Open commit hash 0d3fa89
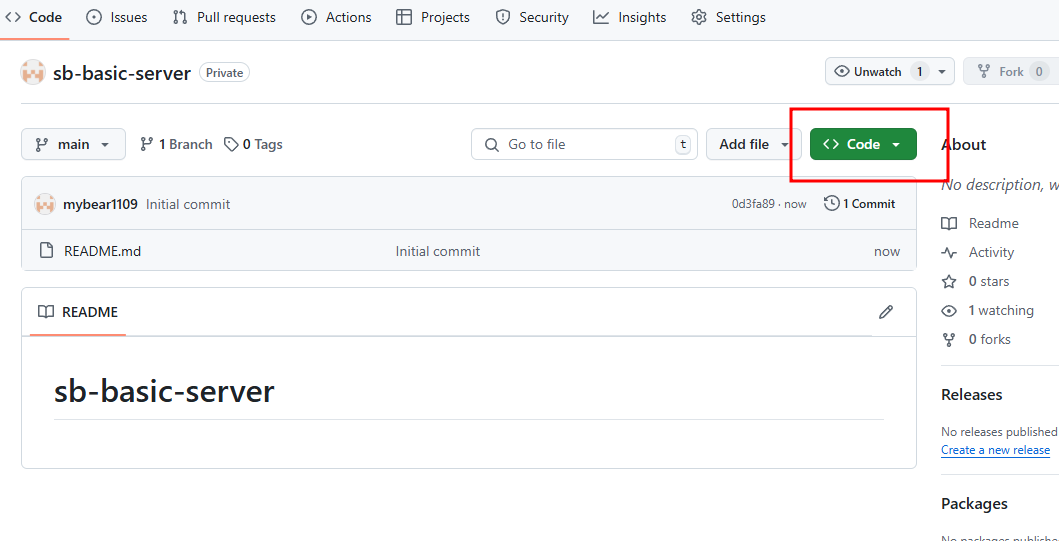 point(753,204)
